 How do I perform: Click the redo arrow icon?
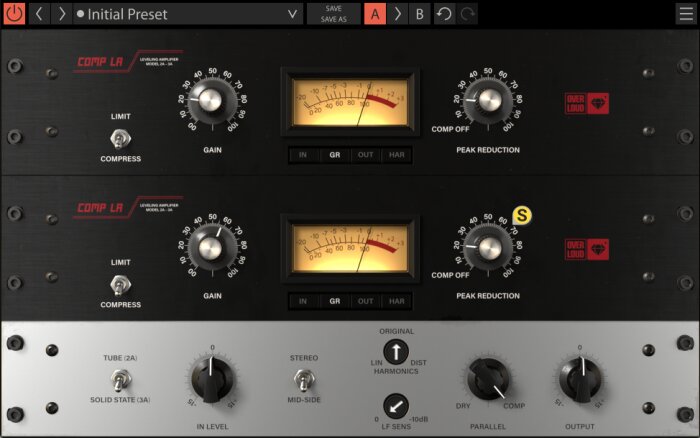click(x=467, y=14)
